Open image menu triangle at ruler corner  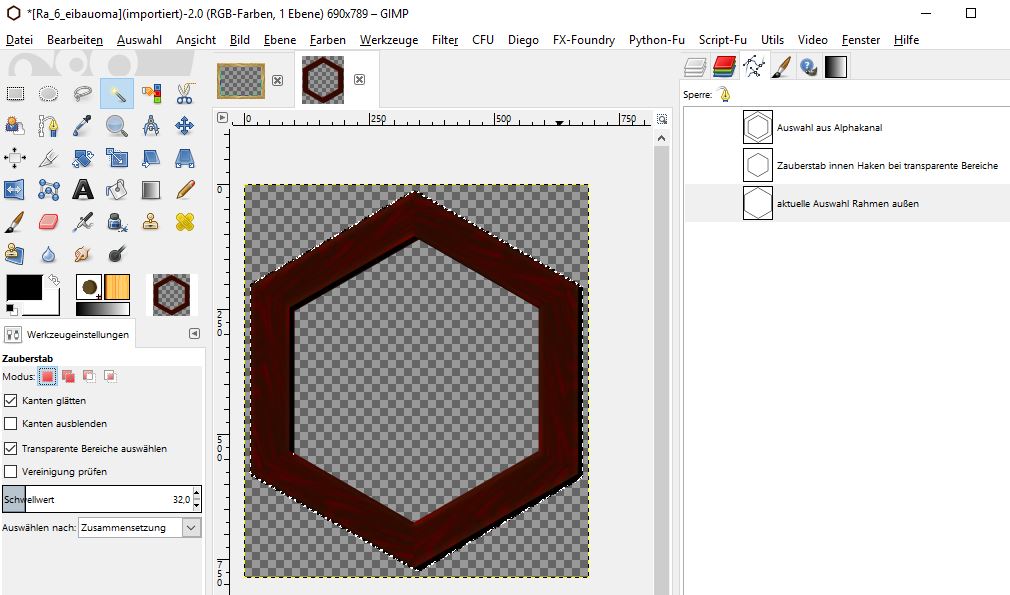pyautogui.click(x=222, y=118)
